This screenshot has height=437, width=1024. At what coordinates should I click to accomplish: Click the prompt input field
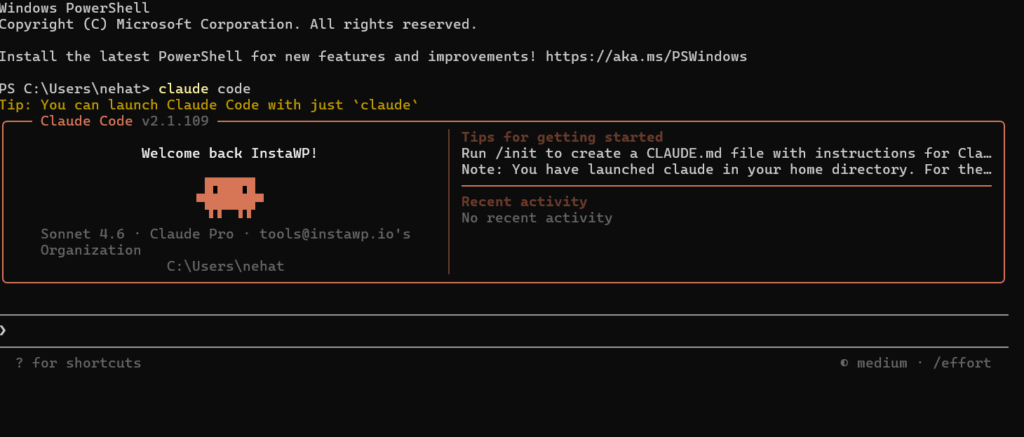504,331
